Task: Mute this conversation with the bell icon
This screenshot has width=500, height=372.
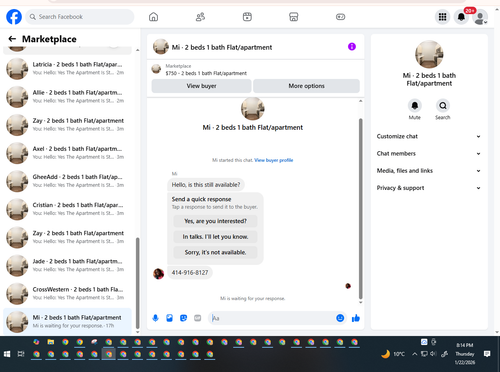Action: click(415, 106)
